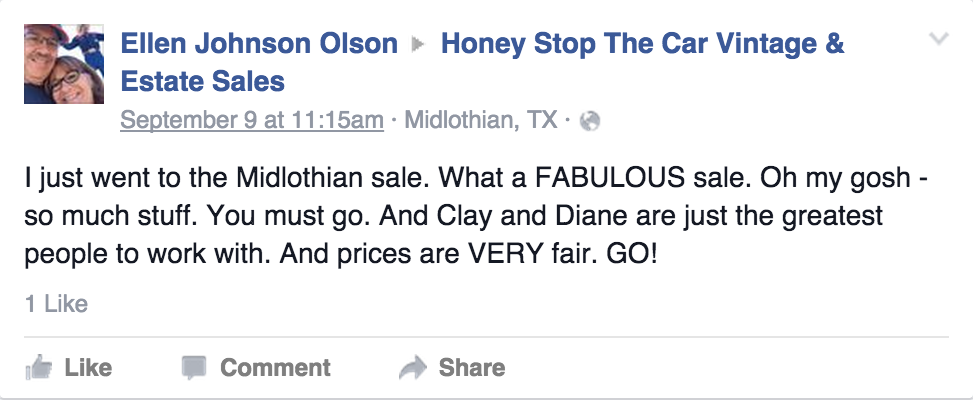973x400 pixels.
Task: Open the September 9 at 11:15am timestamp
Action: pyautogui.click(x=251, y=120)
